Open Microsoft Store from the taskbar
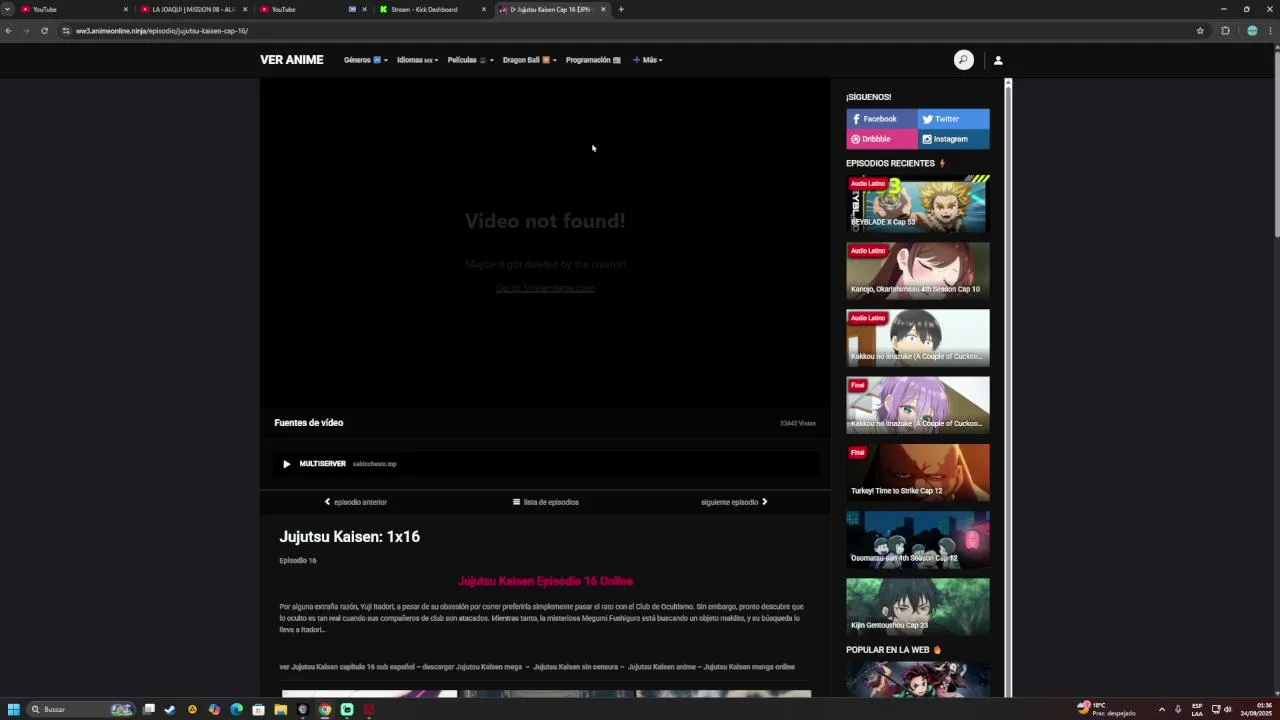This screenshot has height=720, width=1280. click(258, 709)
